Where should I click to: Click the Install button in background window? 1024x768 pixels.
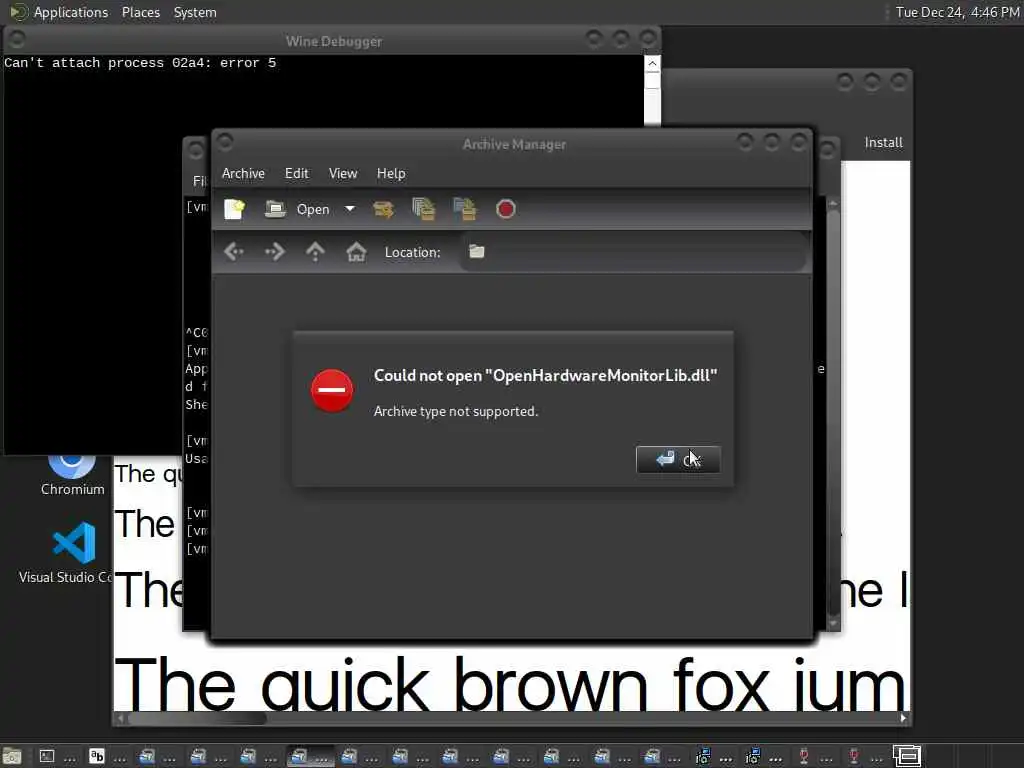point(883,142)
